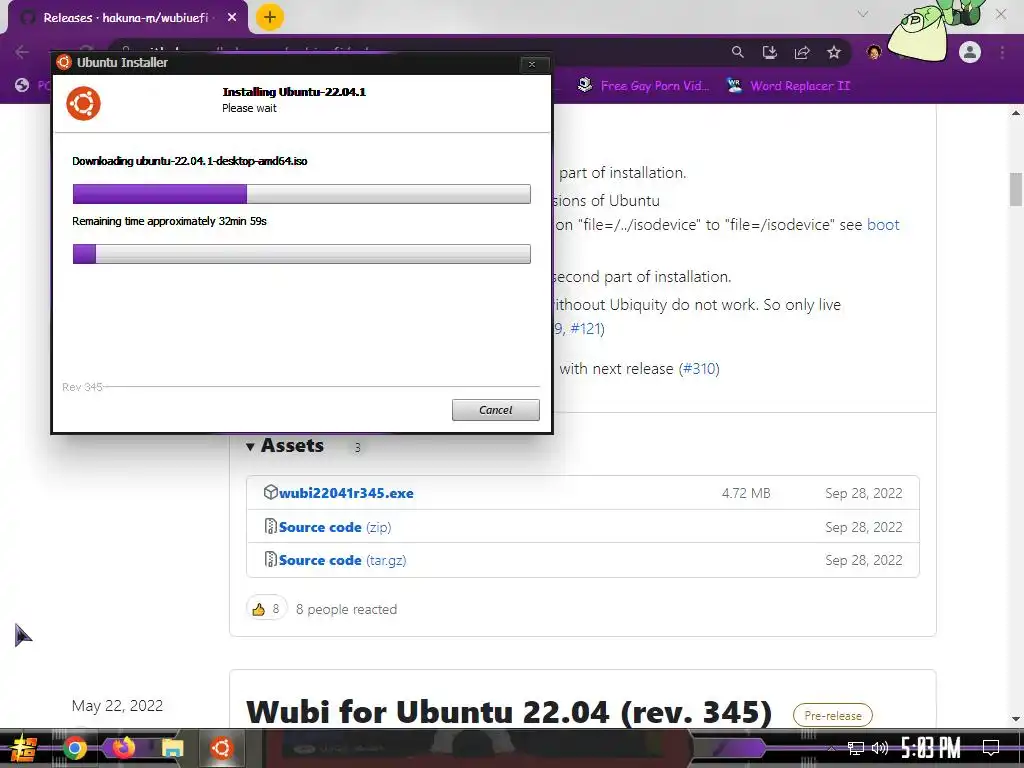Open the Start menu on the taskbar

24,748
